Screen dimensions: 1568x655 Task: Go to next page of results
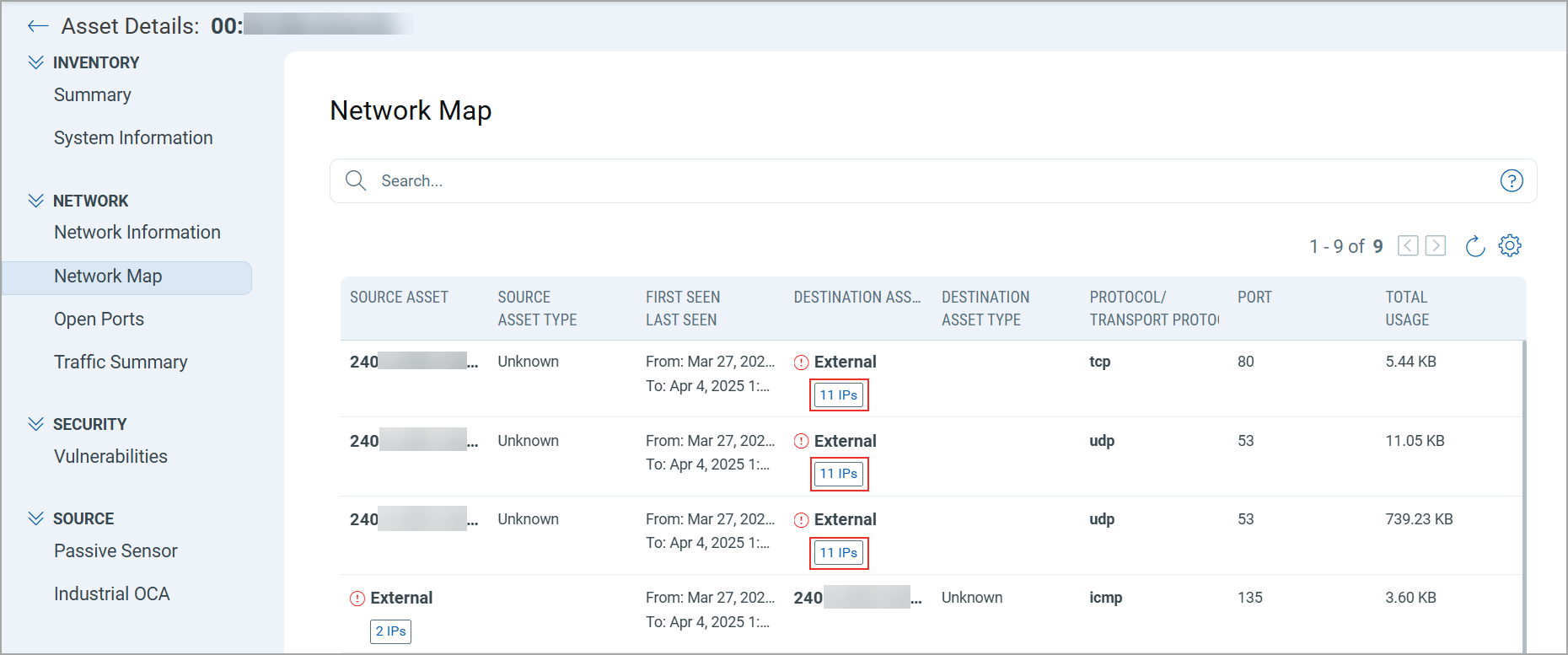1436,245
